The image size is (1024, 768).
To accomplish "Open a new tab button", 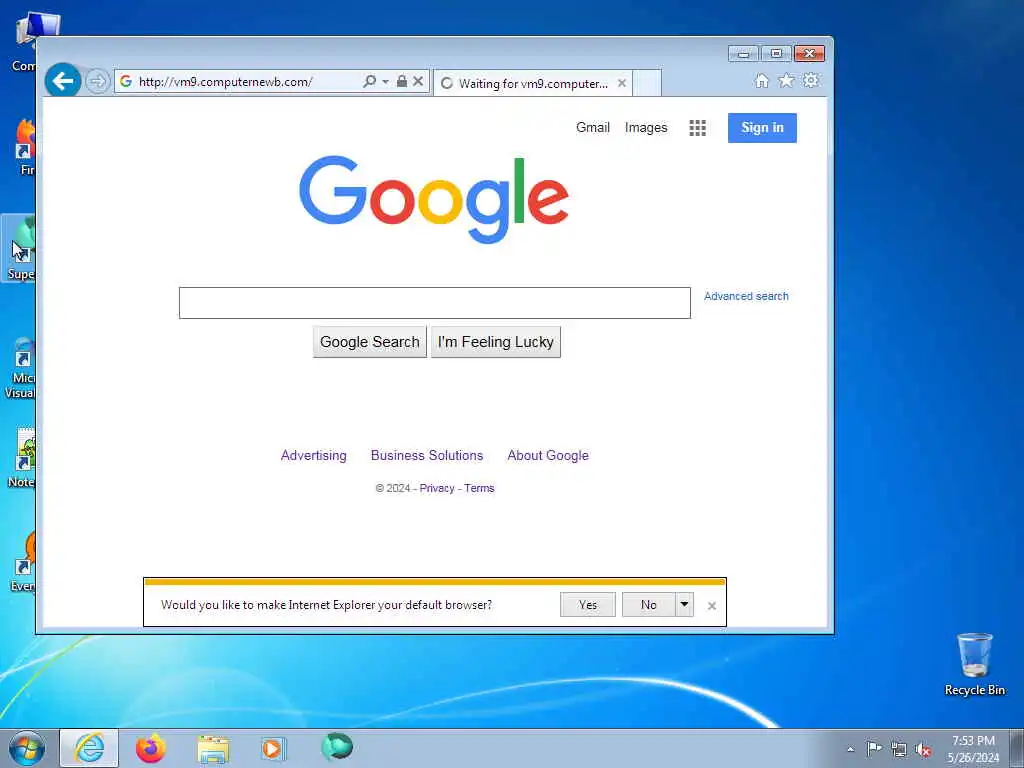I will click(647, 84).
